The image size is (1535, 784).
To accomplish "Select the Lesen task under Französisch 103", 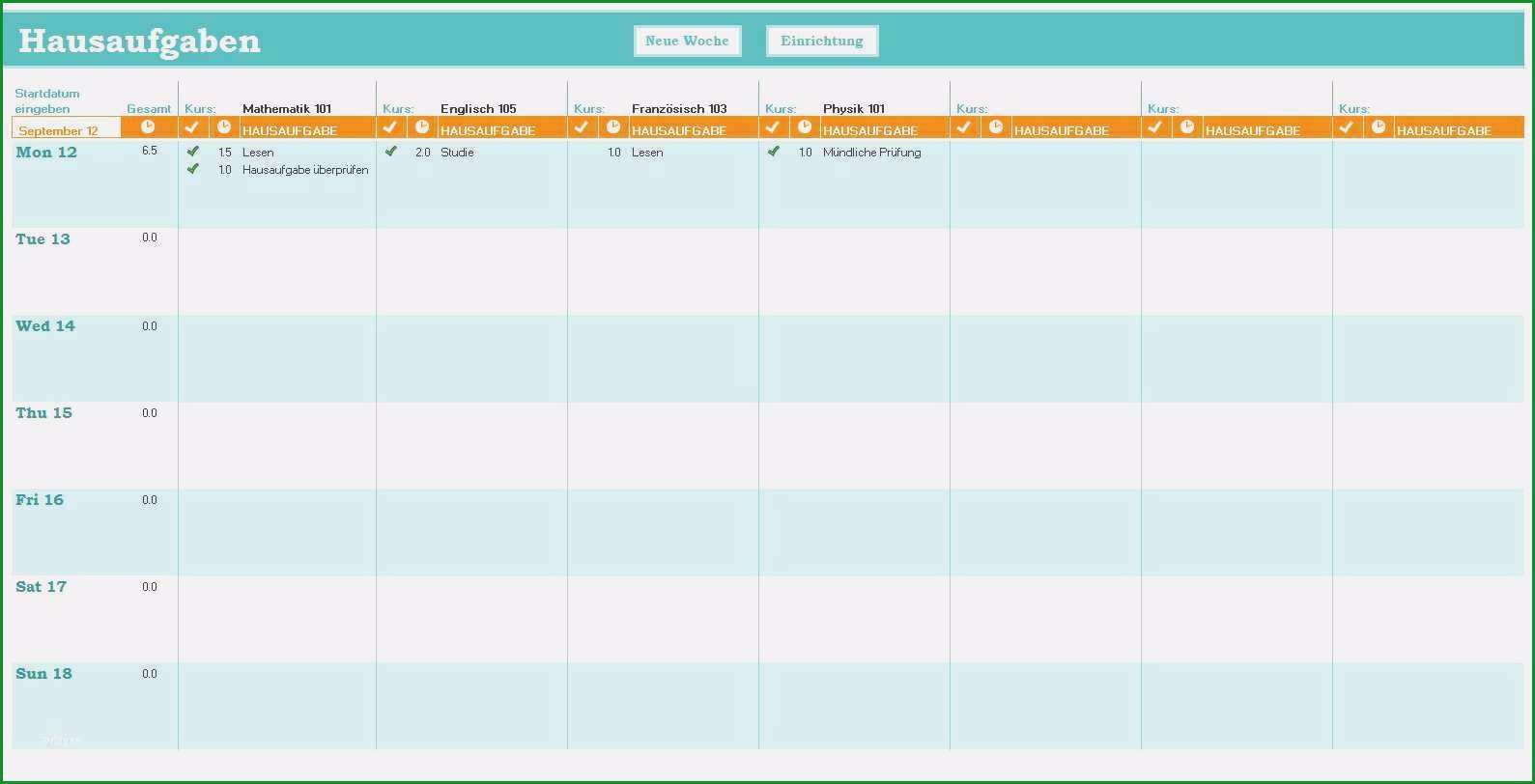I will [647, 153].
